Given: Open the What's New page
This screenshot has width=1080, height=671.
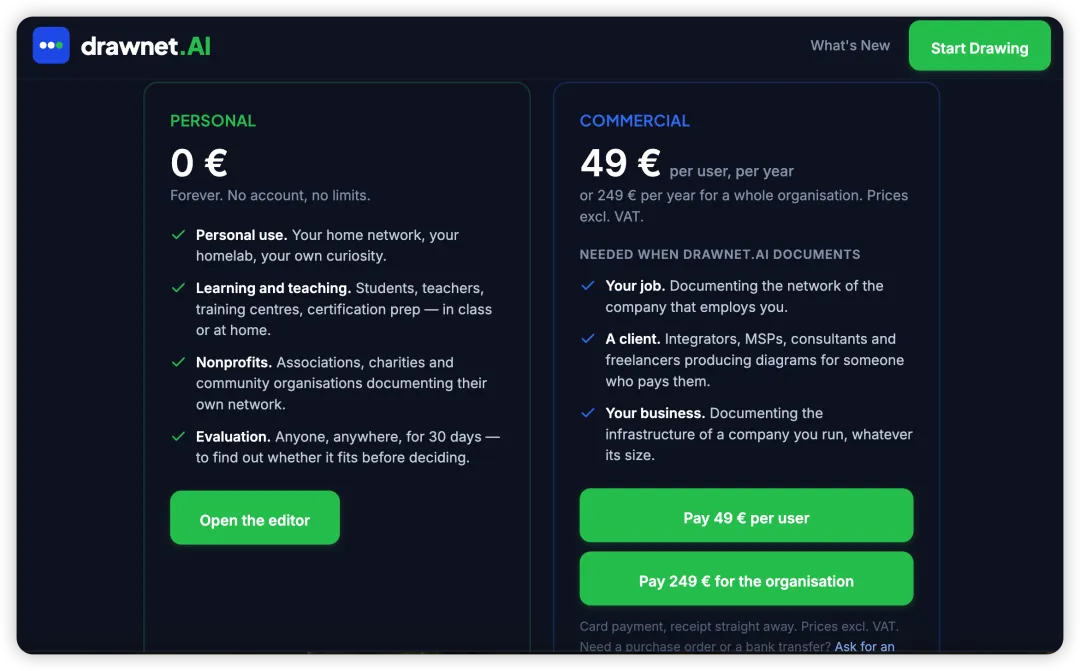Looking at the screenshot, I should (x=850, y=45).
